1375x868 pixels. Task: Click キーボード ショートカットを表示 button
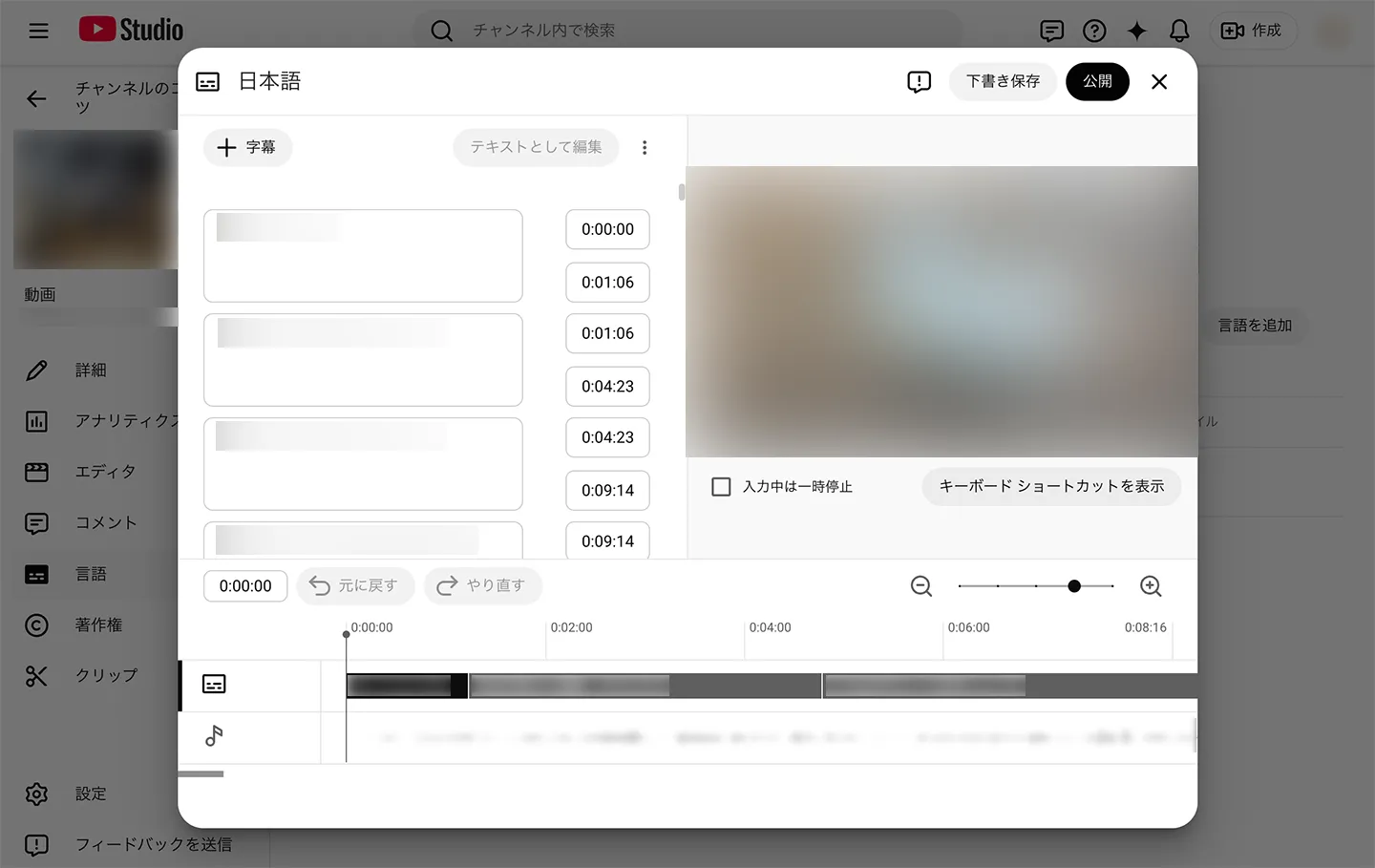point(1051,486)
